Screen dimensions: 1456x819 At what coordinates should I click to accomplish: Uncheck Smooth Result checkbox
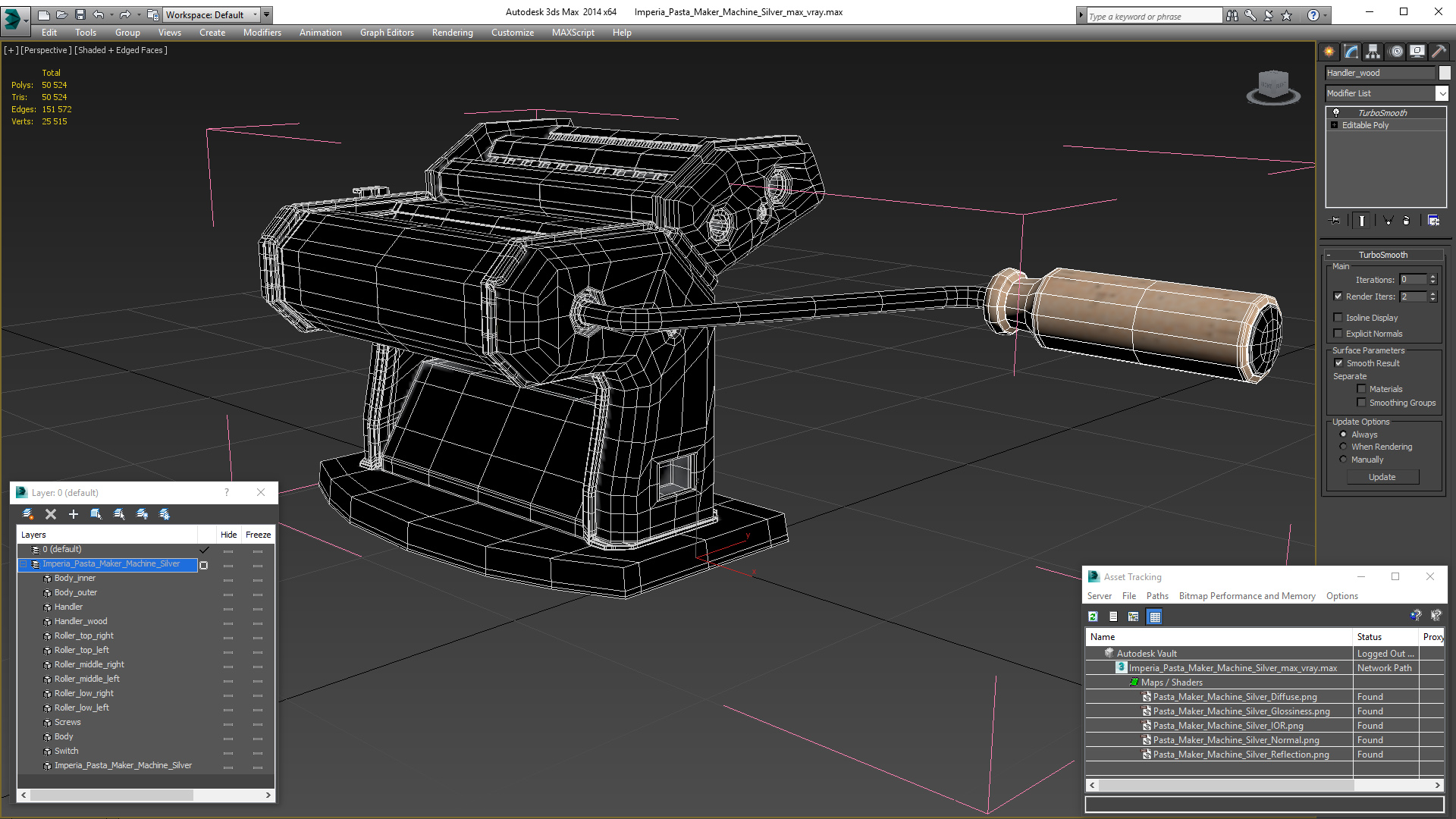[x=1338, y=363]
